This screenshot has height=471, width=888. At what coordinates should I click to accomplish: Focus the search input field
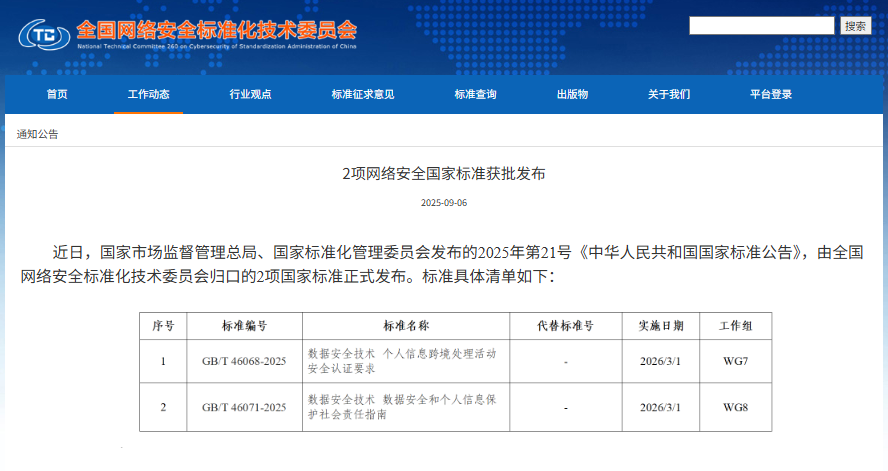click(x=762, y=25)
